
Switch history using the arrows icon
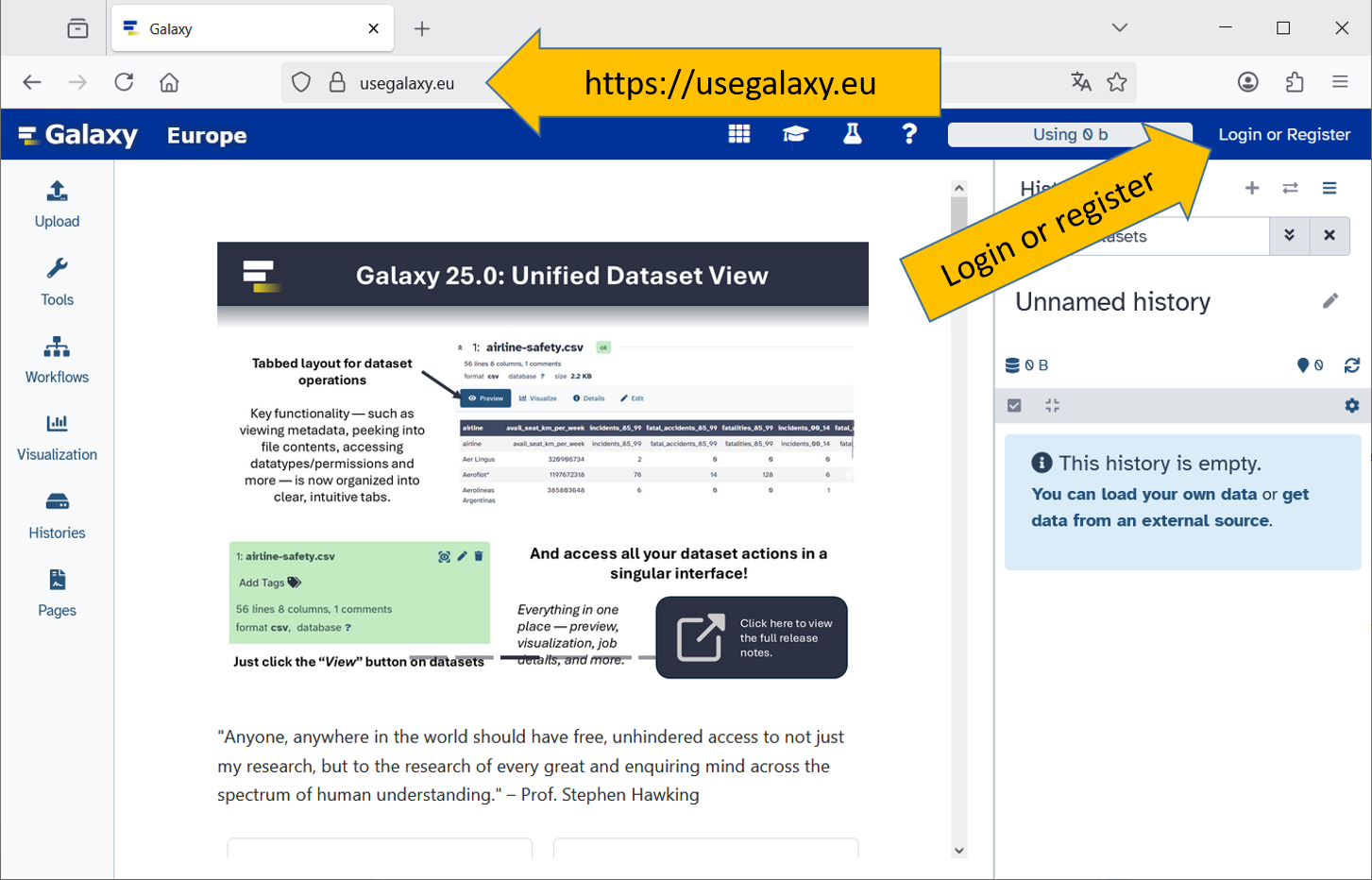(1291, 188)
